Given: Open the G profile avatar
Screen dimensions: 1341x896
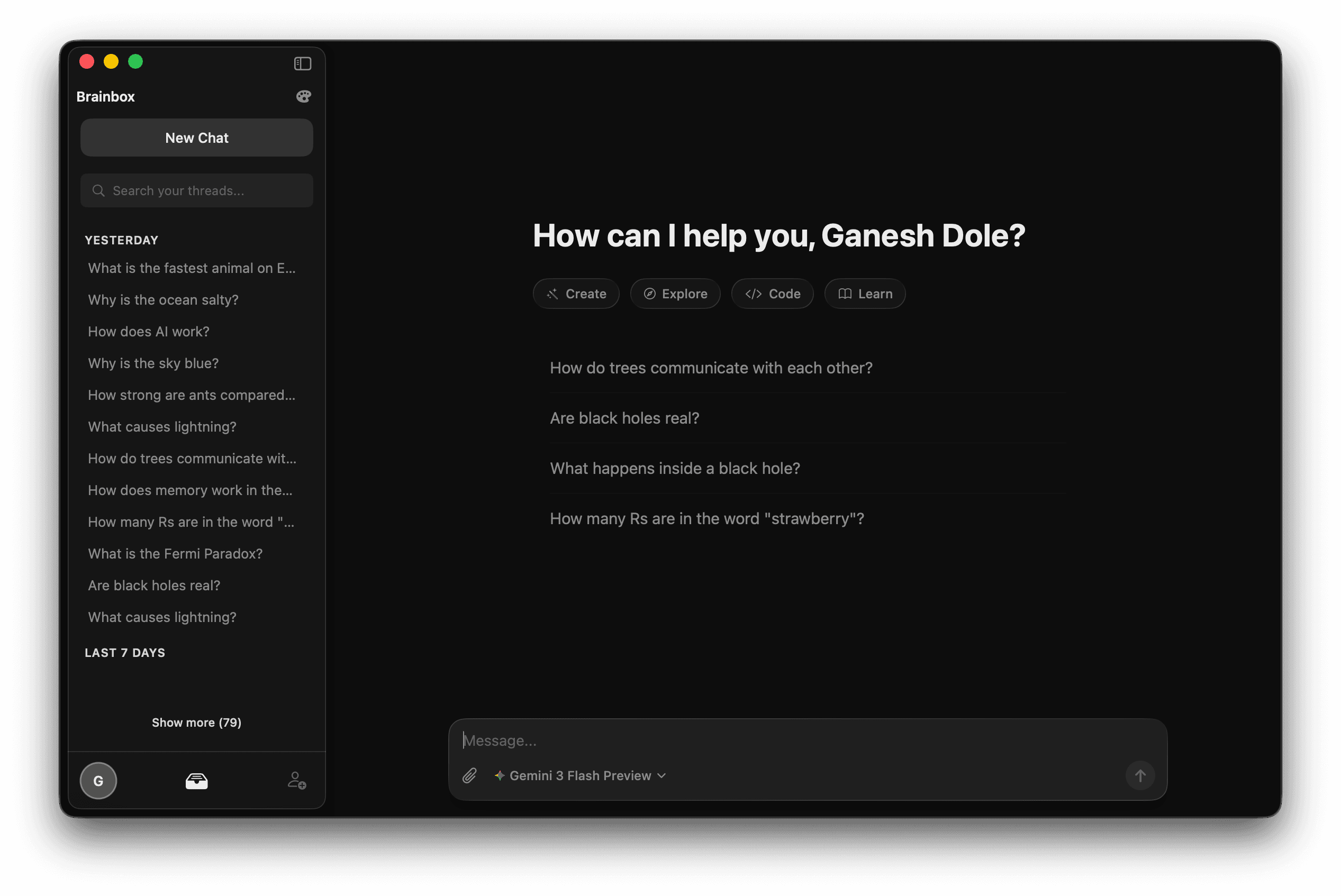Looking at the screenshot, I should (98, 781).
